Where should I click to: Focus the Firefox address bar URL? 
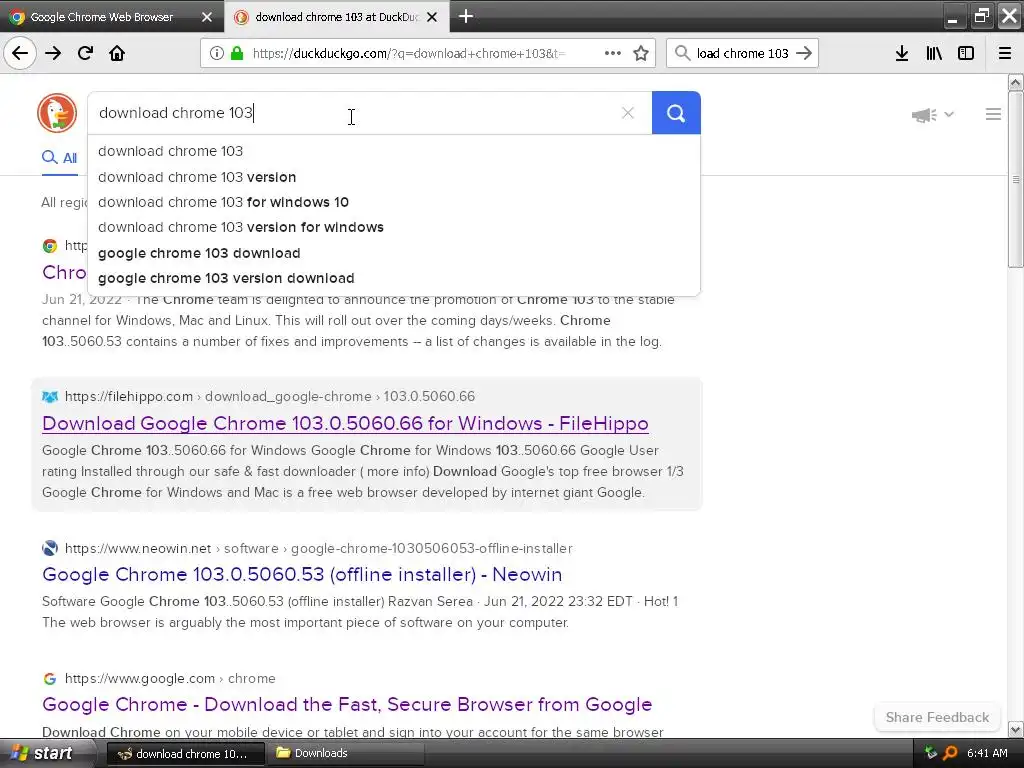409,54
